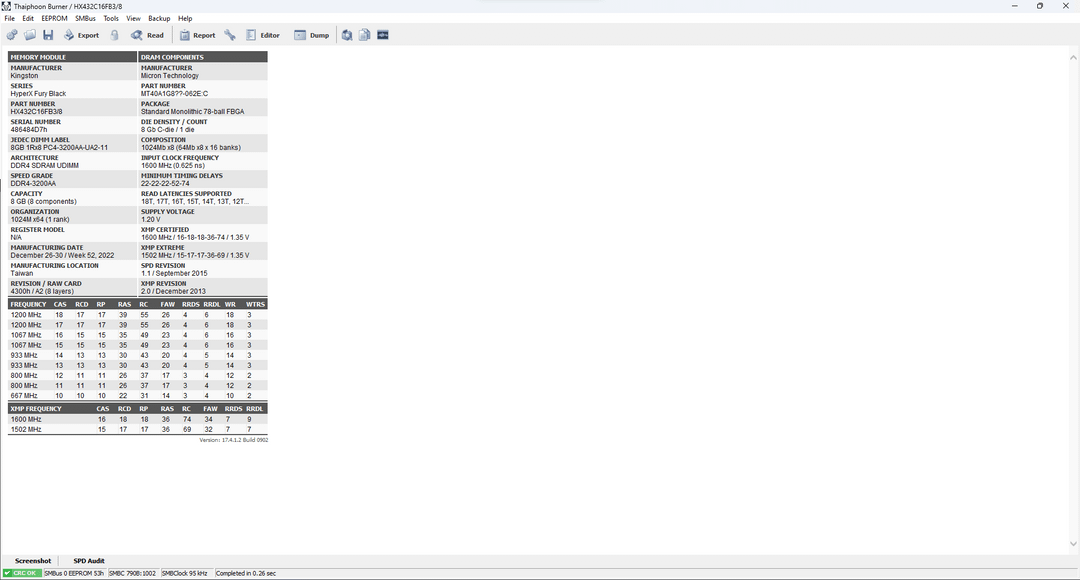
Task: Open the View menu
Action: [x=134, y=19]
